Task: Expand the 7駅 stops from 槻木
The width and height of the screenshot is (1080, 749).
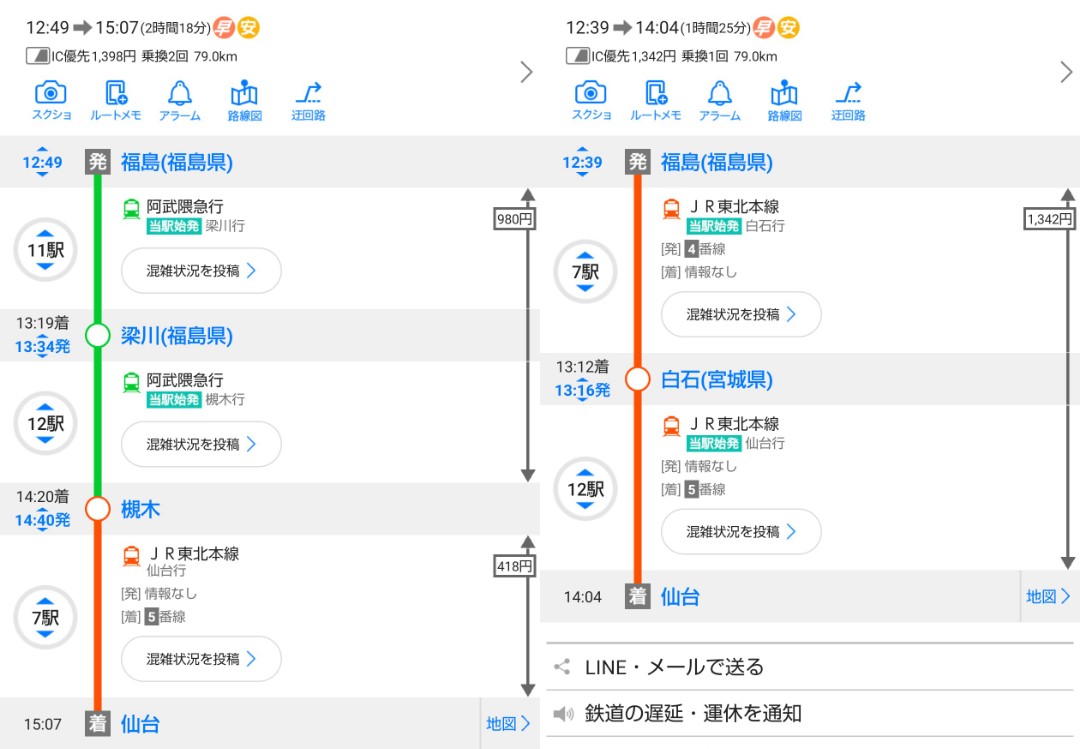Action: [x=45, y=618]
